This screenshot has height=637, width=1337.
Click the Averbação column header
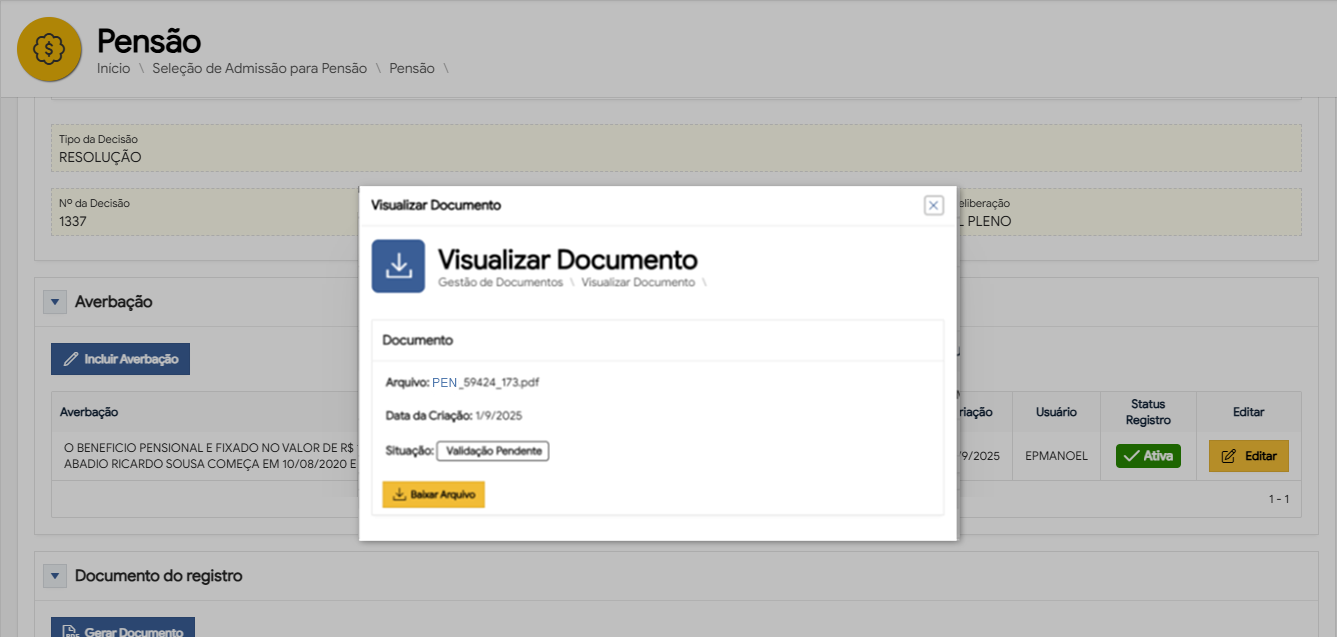[x=89, y=412]
